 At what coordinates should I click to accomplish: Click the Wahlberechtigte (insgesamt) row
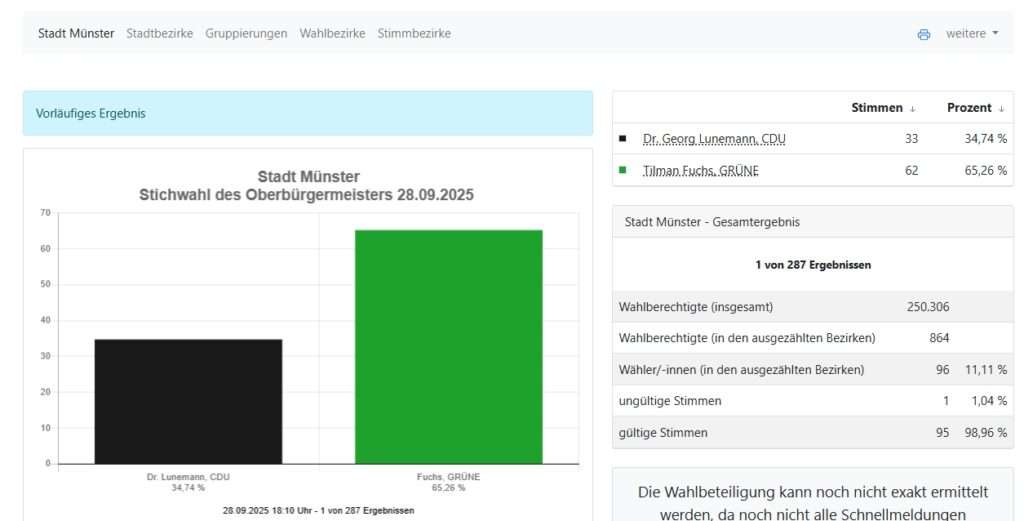point(812,306)
